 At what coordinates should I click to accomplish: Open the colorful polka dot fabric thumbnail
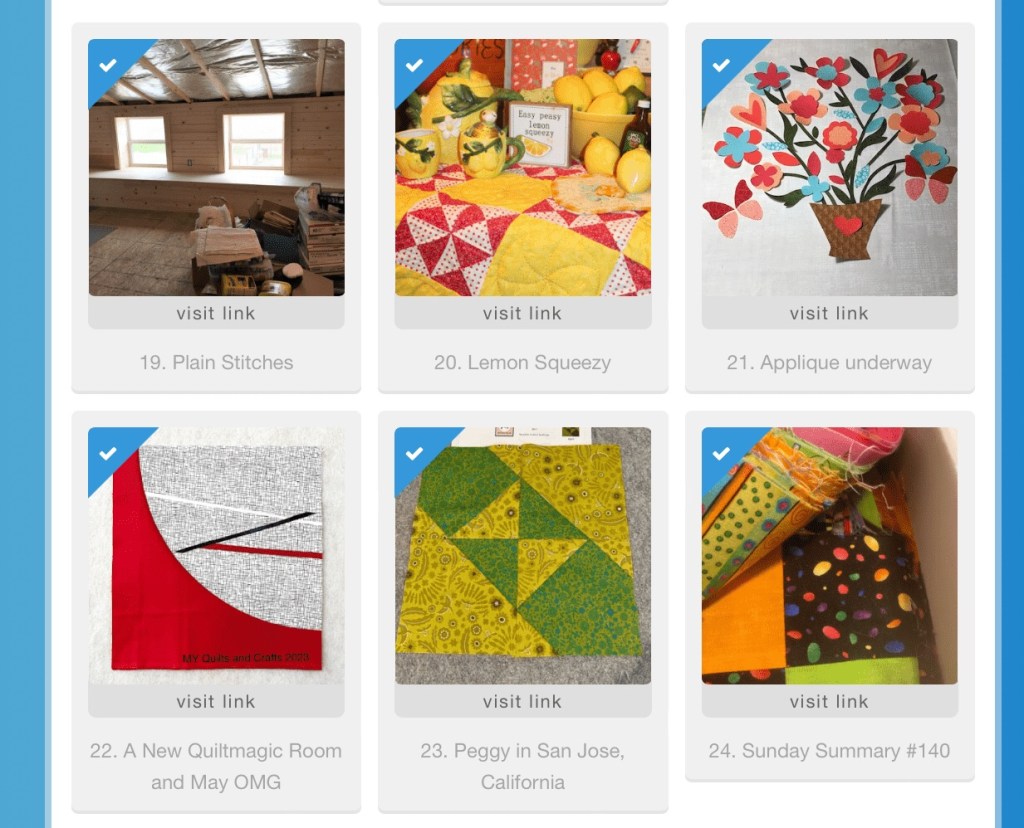(829, 556)
